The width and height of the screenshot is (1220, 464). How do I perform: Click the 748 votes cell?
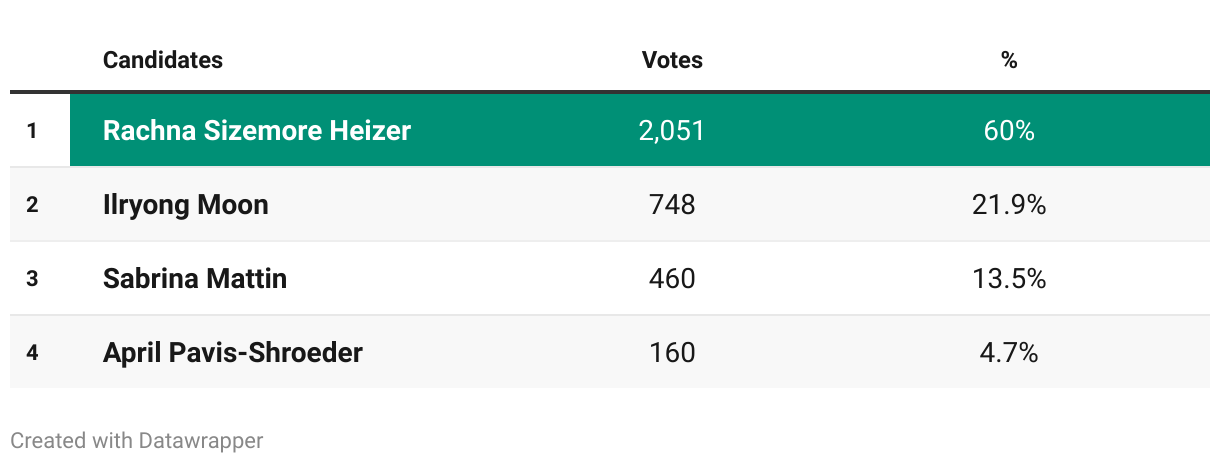click(x=672, y=205)
